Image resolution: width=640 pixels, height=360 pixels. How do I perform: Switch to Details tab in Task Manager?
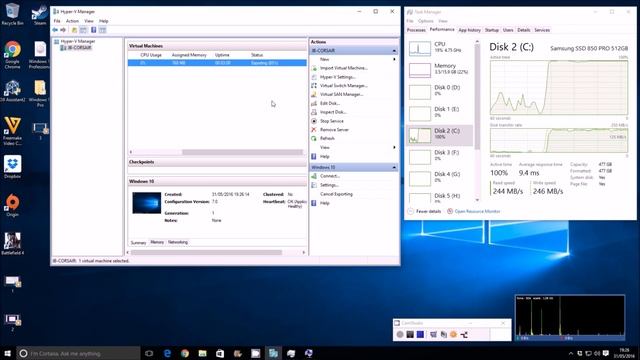(523, 30)
